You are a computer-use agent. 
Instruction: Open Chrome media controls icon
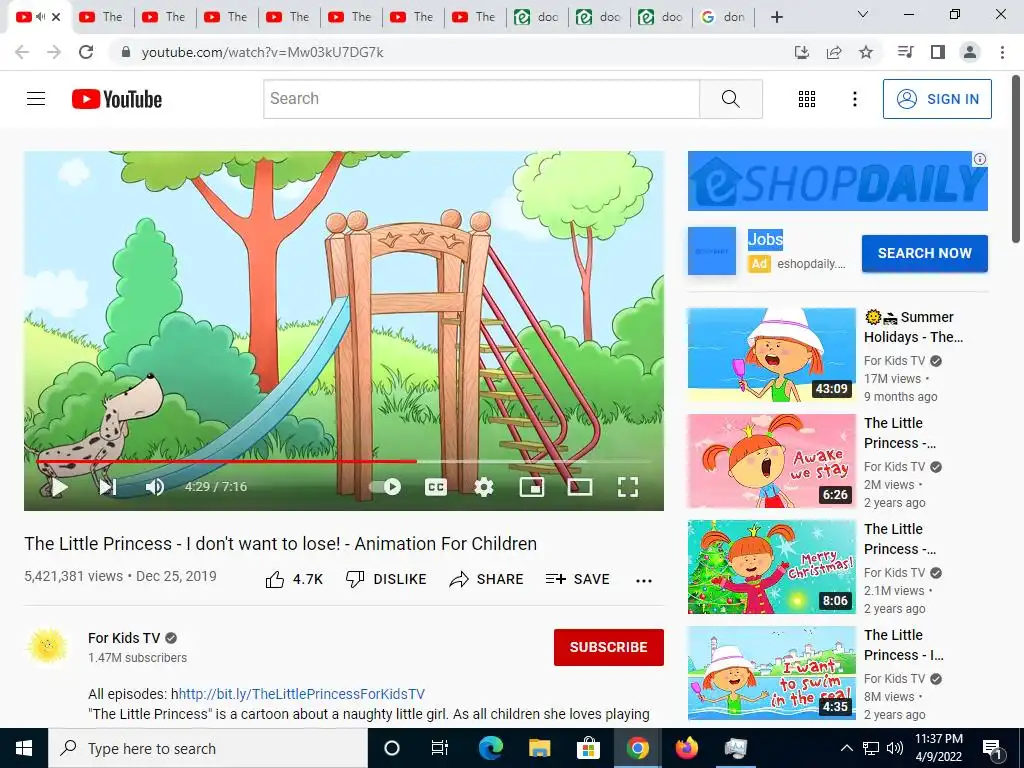(x=905, y=52)
